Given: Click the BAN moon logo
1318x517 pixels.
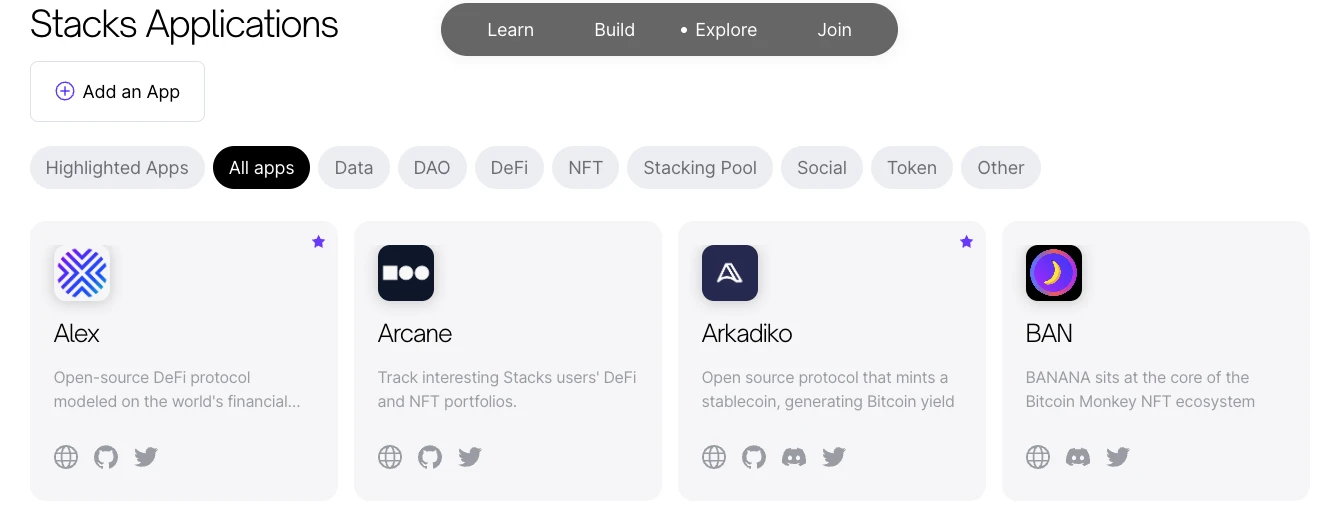Looking at the screenshot, I should (1054, 273).
